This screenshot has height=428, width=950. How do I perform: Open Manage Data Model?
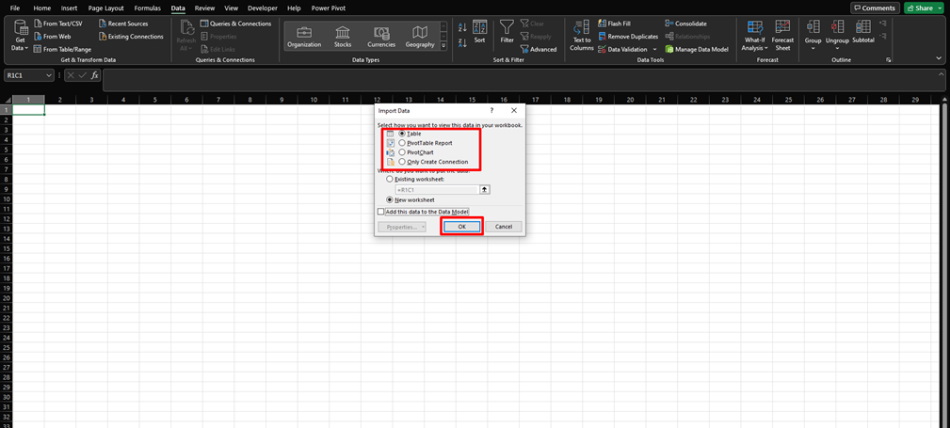697,49
